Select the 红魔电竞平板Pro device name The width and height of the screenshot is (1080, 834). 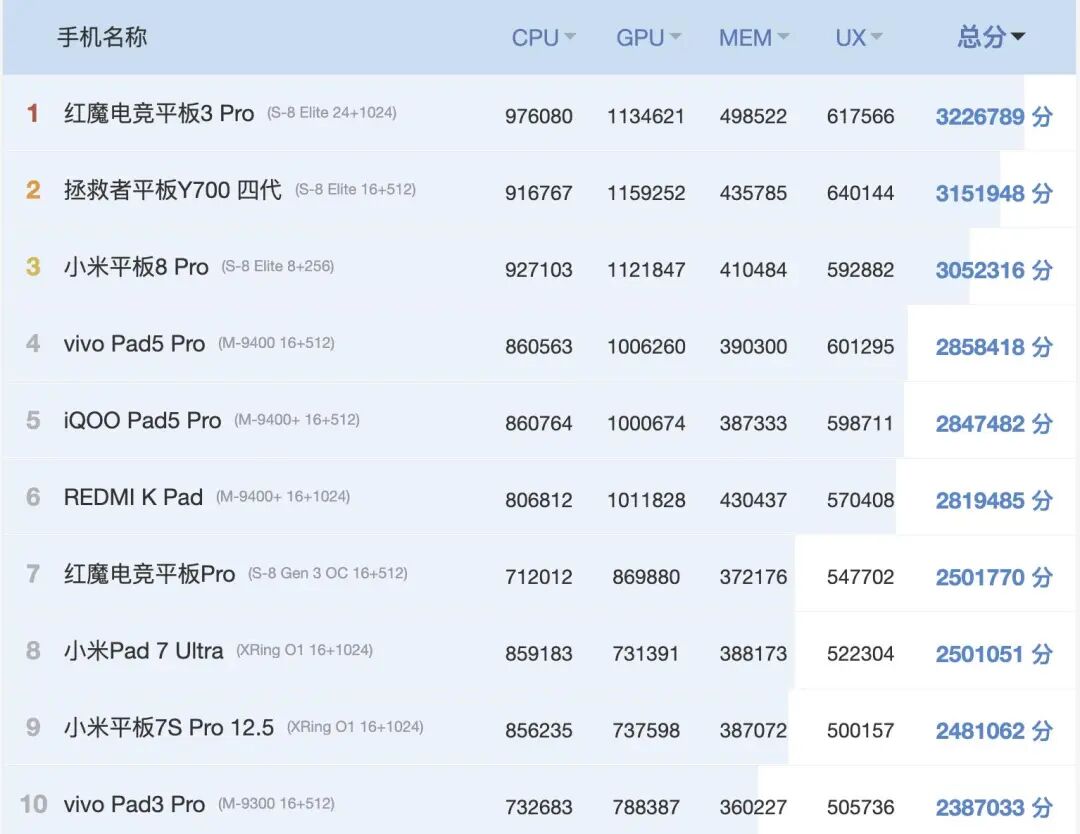pos(149,574)
